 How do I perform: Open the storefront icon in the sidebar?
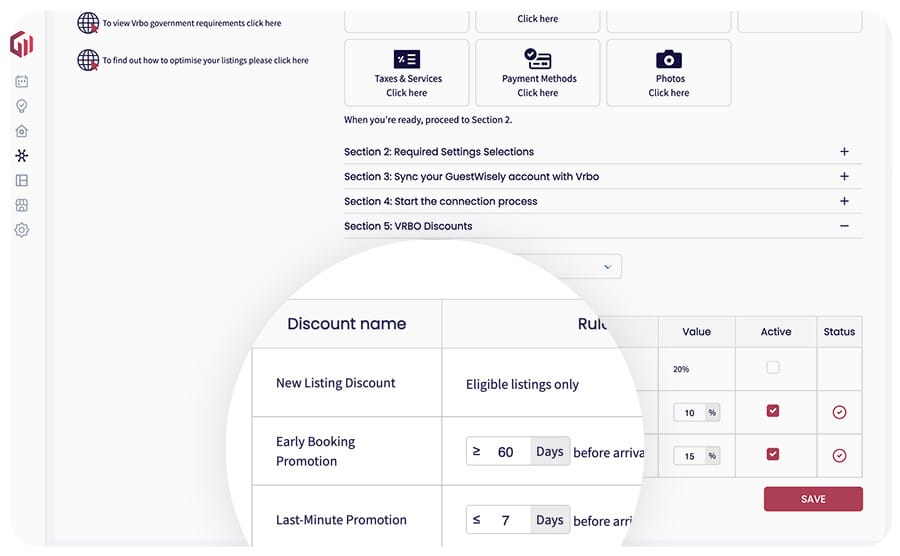22,205
